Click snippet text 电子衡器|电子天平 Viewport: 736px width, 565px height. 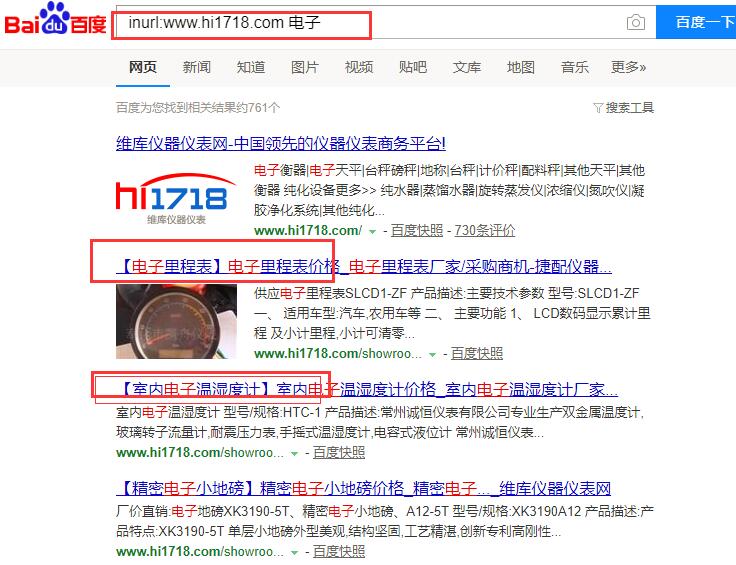(x=308, y=170)
